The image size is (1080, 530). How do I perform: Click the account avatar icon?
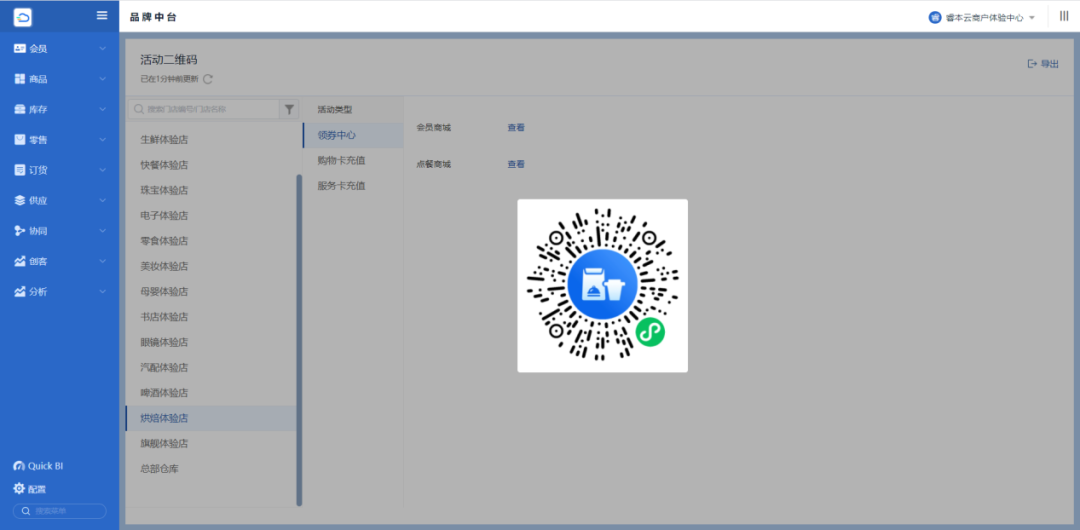click(x=935, y=17)
